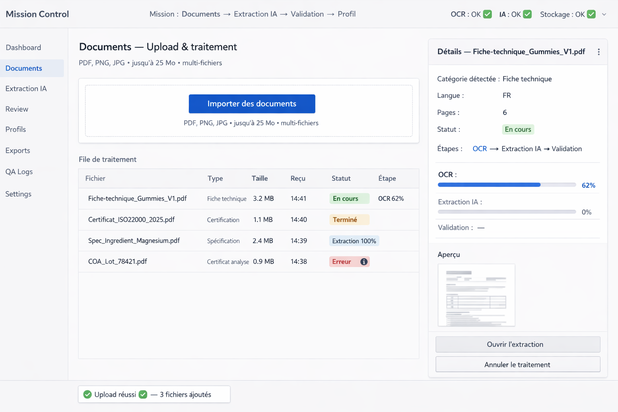Go to QA Logs in sidebar
The image size is (618, 412).
click(x=19, y=172)
